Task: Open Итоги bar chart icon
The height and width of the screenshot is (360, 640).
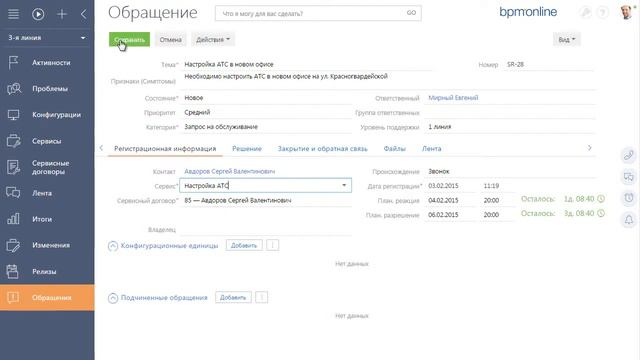Action: point(13,219)
